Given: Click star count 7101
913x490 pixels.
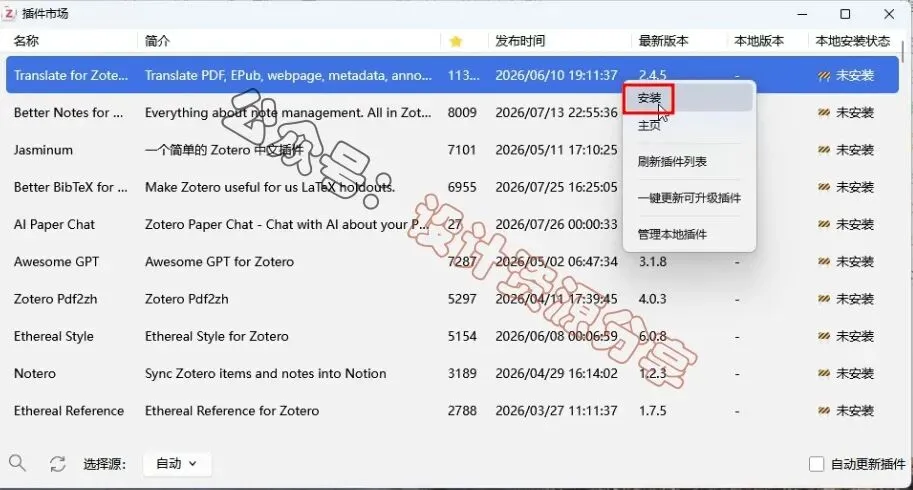Looking at the screenshot, I should pos(462,150).
